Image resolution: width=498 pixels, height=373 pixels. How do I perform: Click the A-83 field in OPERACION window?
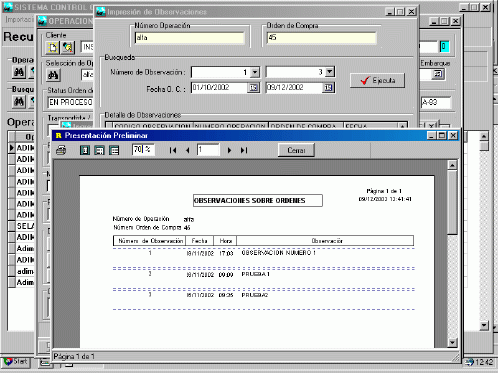(436, 102)
